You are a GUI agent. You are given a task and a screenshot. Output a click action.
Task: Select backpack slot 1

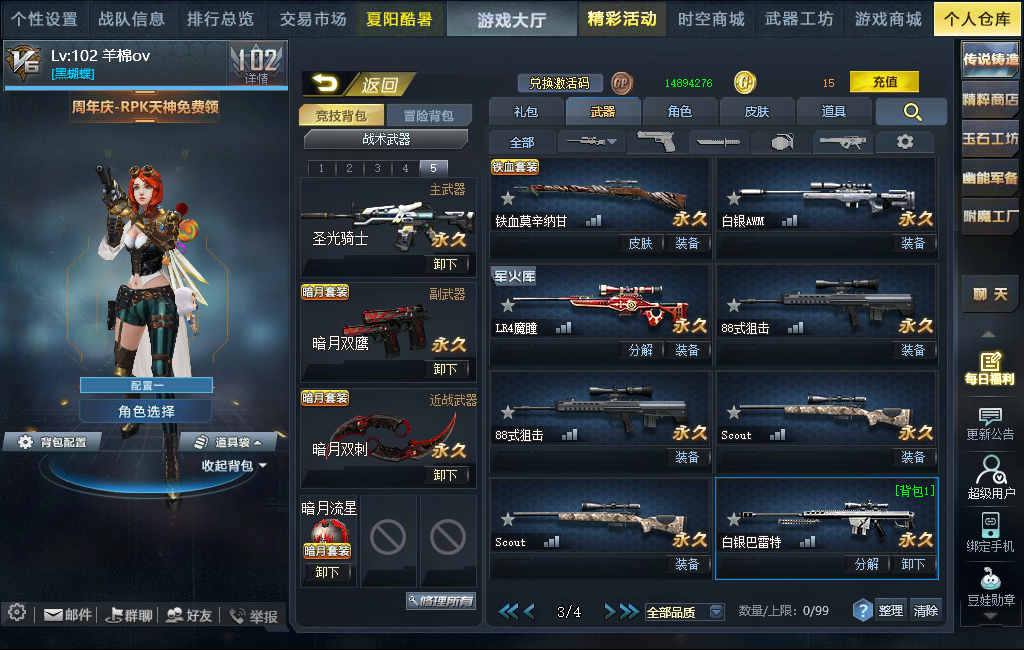coord(321,168)
